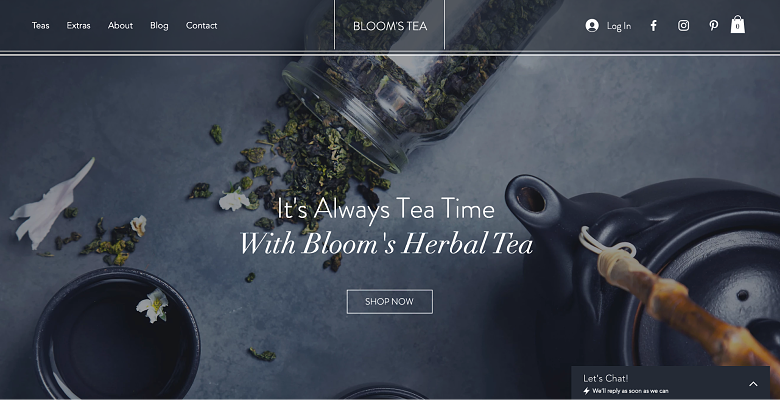The image size is (780, 400).
Task: Click the Log In text link
Action: [619, 26]
